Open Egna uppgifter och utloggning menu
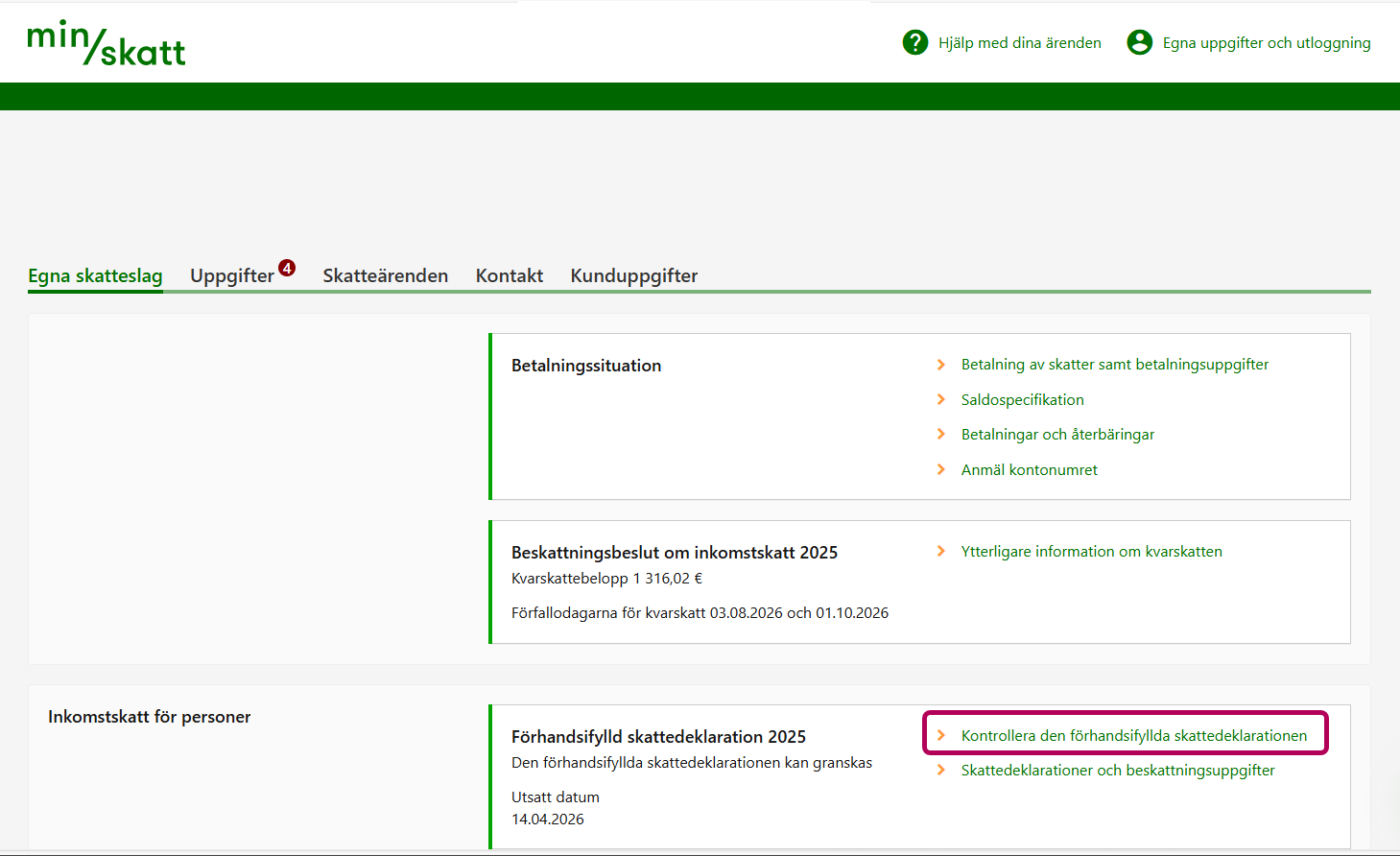Viewport: 1400px width, 856px height. [x=1266, y=43]
